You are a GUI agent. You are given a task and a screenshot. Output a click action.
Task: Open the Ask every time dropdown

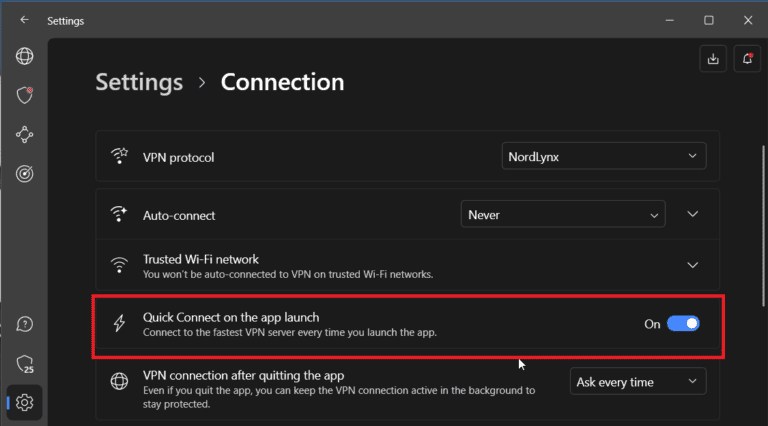[637, 382]
